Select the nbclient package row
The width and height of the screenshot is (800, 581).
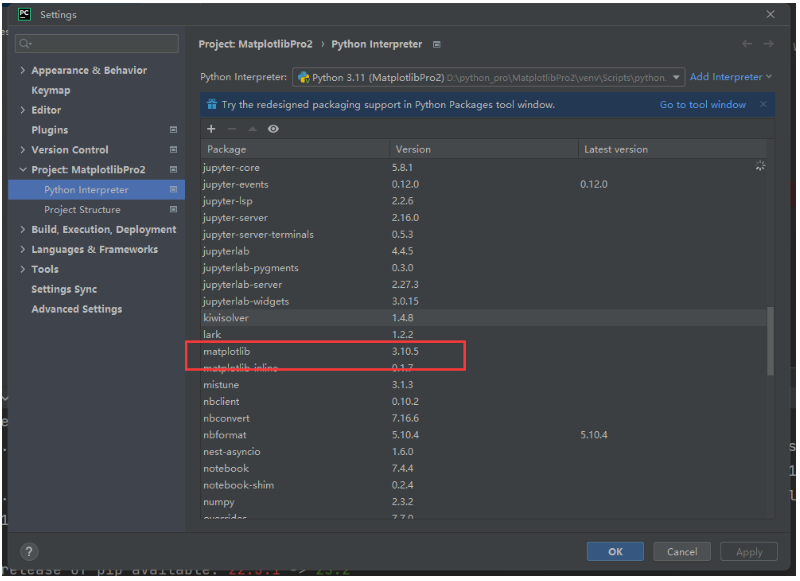(484, 401)
